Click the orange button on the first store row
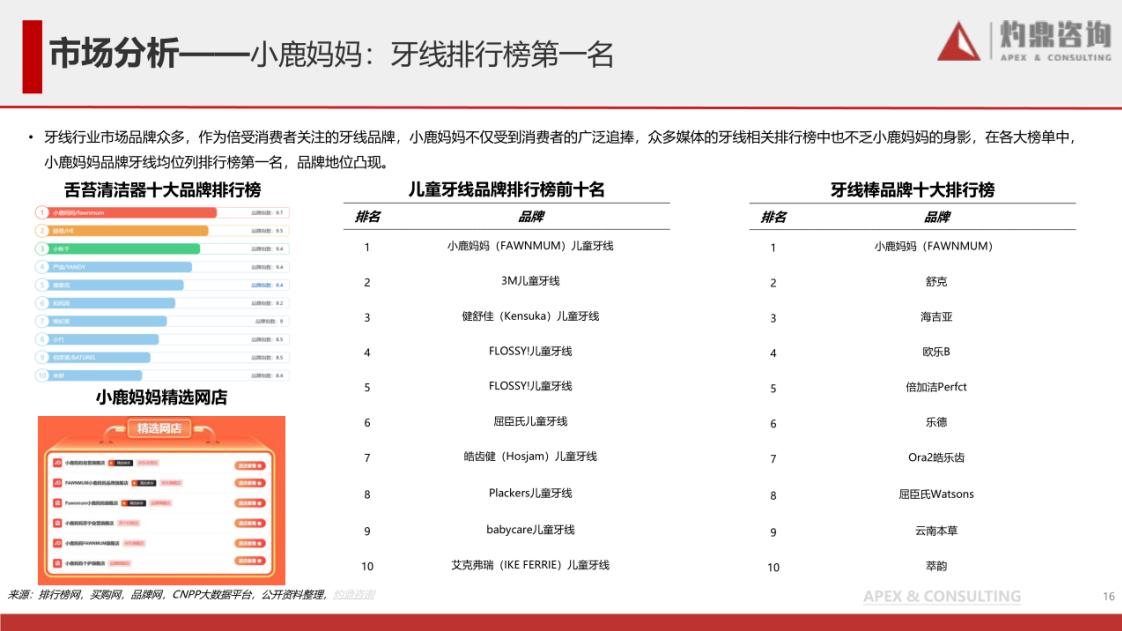 pyautogui.click(x=250, y=465)
